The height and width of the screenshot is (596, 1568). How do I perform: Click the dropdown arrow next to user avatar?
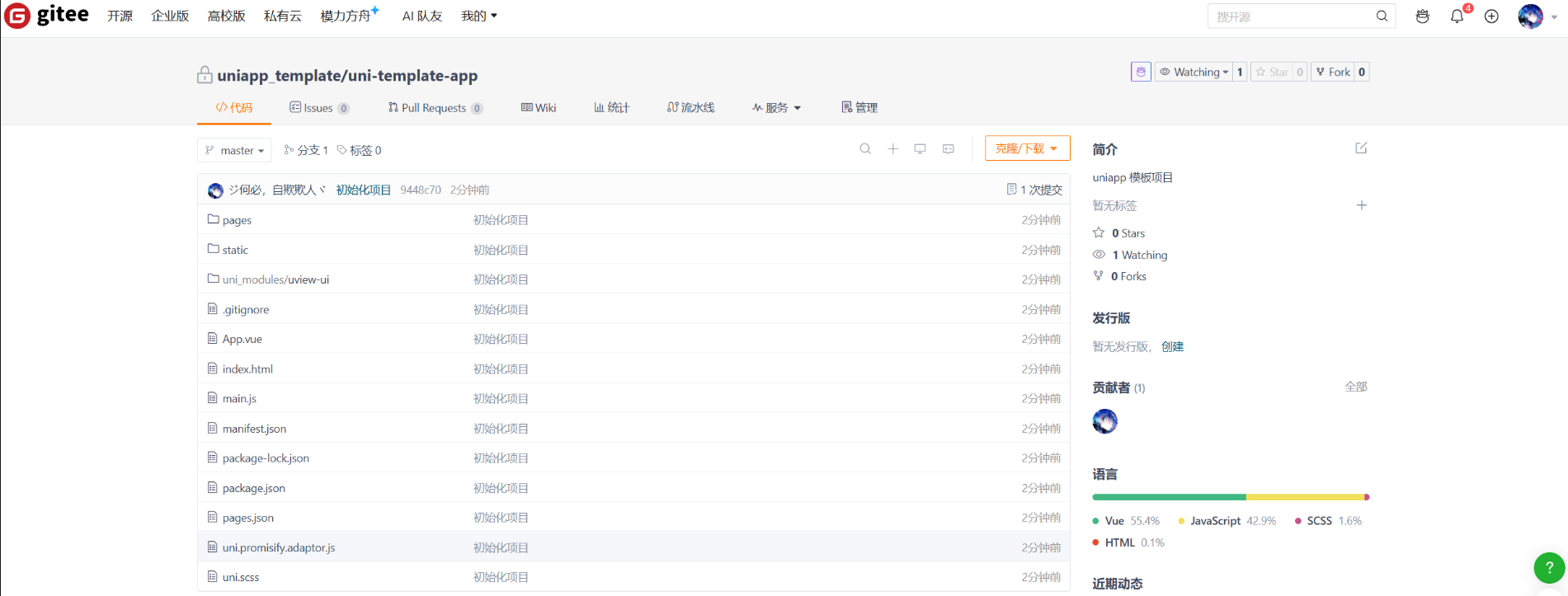1554,16
